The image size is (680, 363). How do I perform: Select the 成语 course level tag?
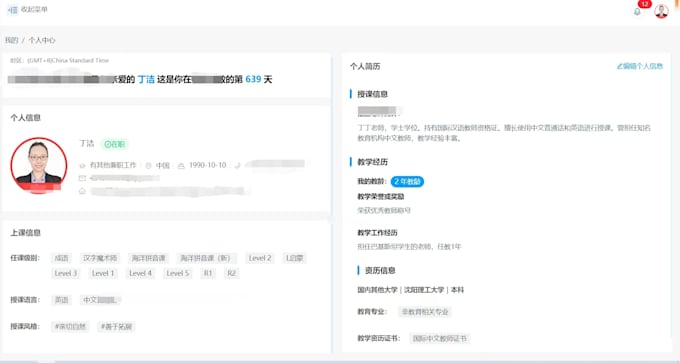point(61,258)
